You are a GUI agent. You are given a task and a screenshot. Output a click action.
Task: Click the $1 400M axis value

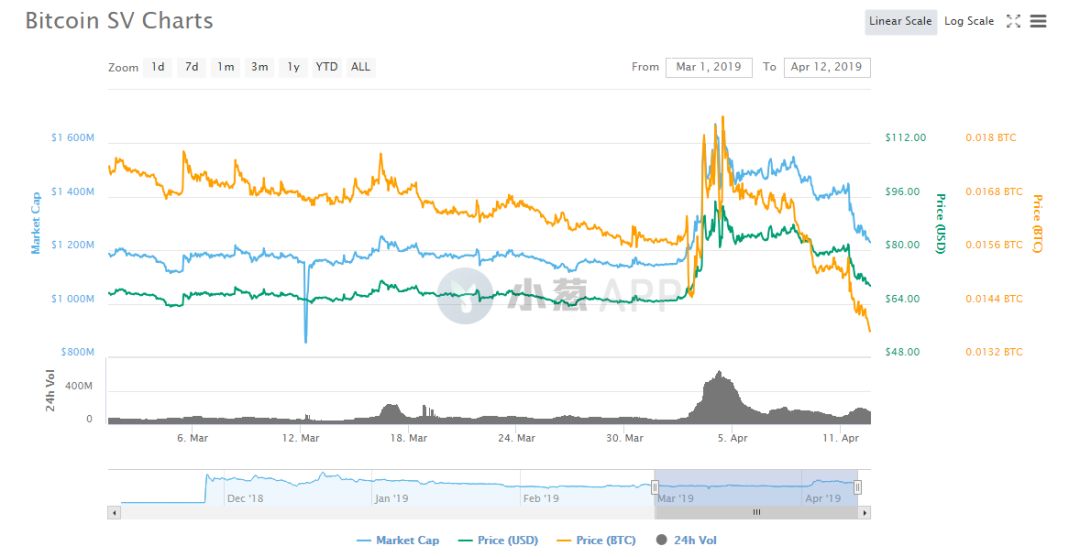(73, 191)
